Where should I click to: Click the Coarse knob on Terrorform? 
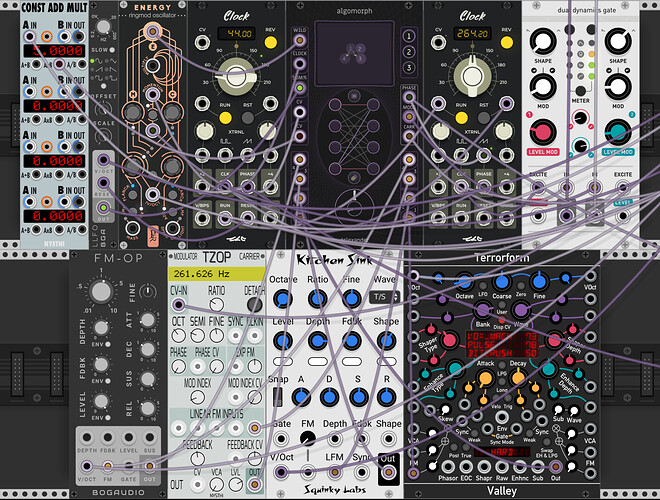[x=501, y=282]
